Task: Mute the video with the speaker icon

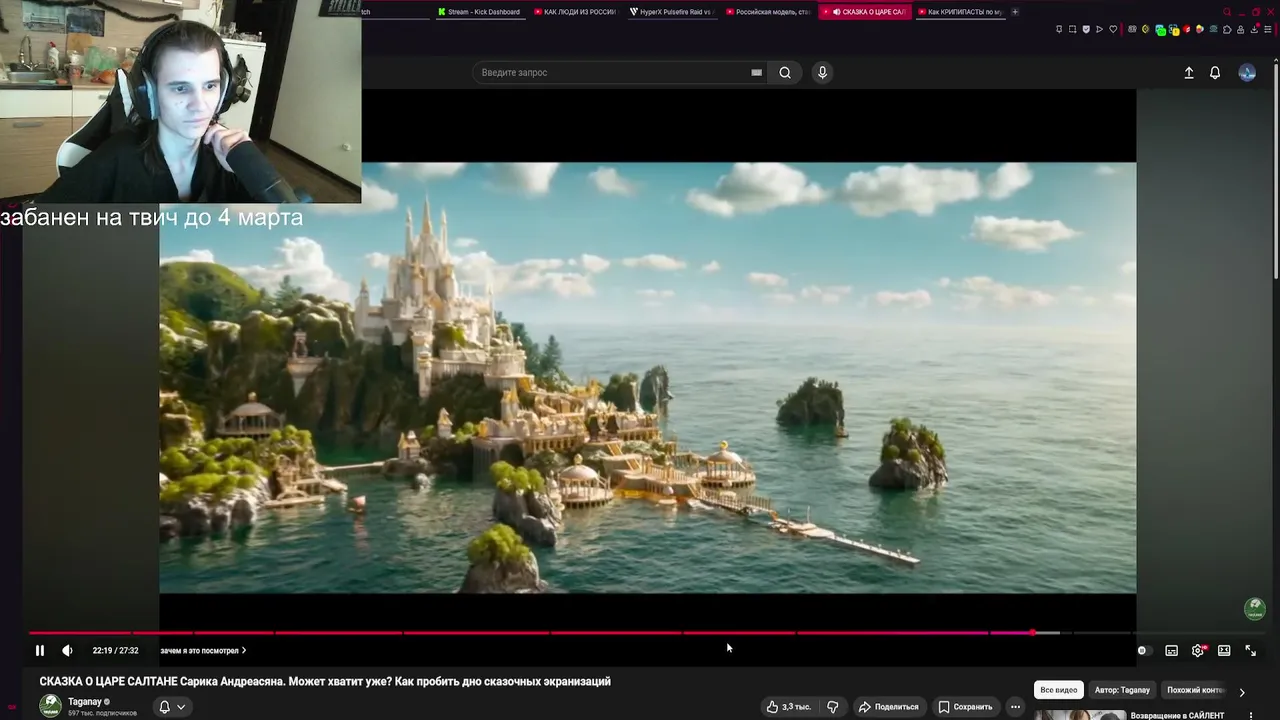Action: tap(67, 650)
